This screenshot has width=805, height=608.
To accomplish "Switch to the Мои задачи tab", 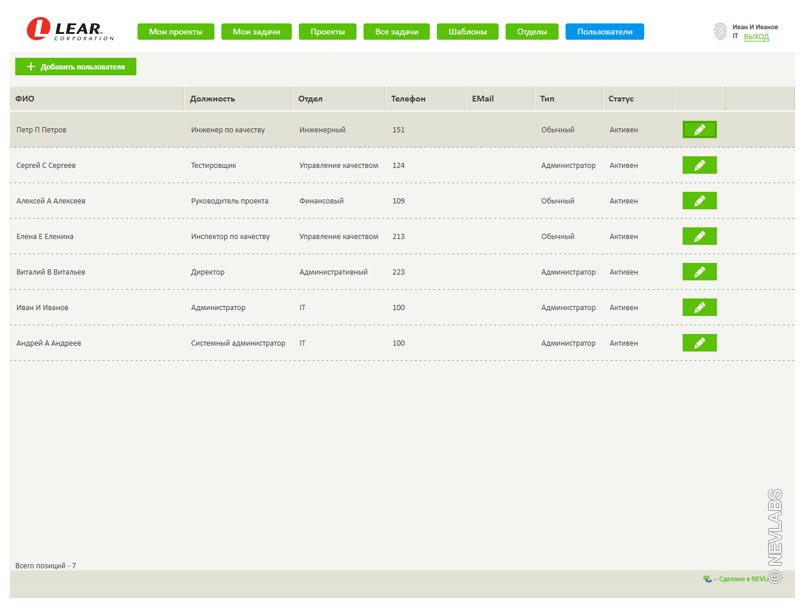I will click(256, 32).
